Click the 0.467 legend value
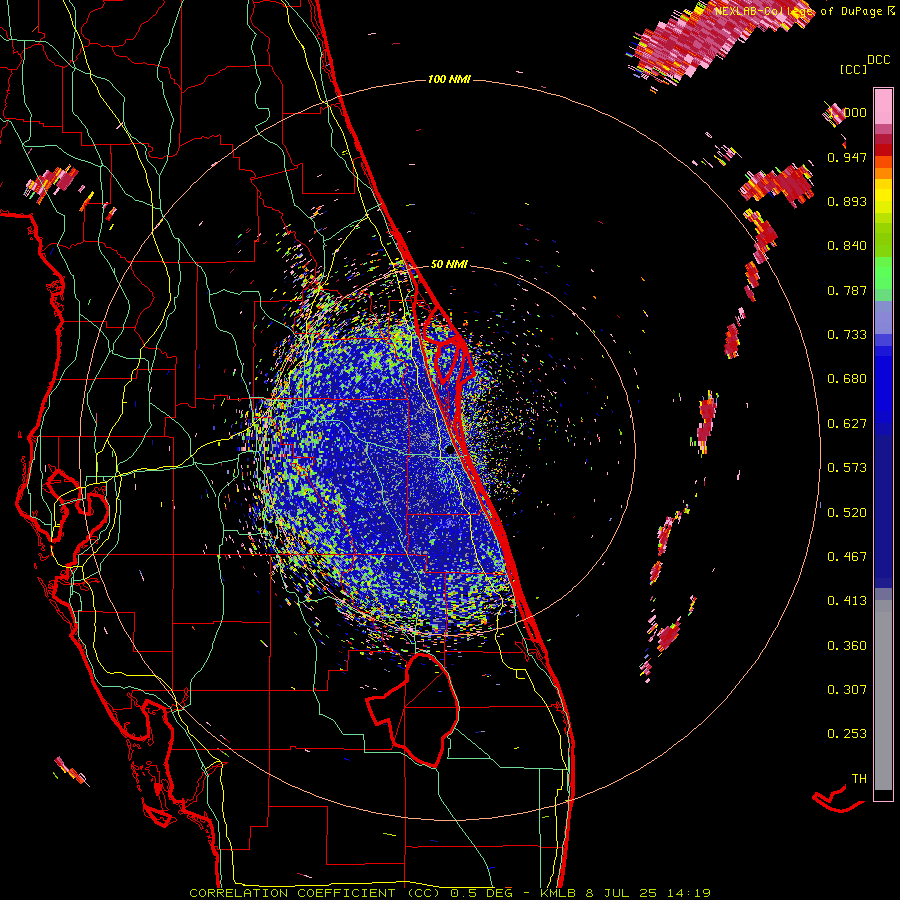The image size is (900, 900). 847,557
